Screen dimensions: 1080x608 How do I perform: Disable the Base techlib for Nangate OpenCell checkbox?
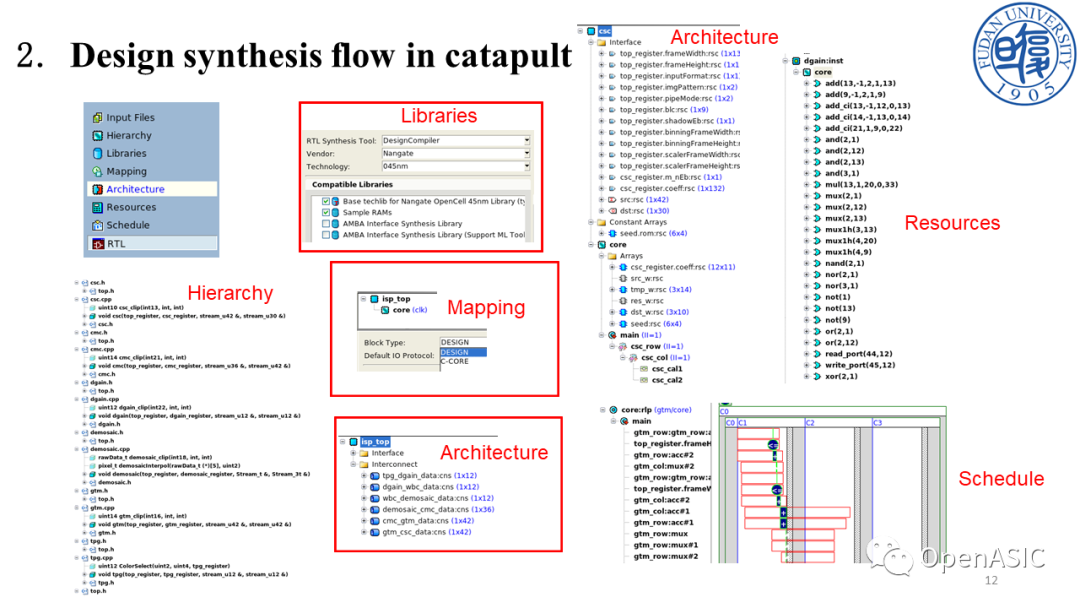coord(325,201)
